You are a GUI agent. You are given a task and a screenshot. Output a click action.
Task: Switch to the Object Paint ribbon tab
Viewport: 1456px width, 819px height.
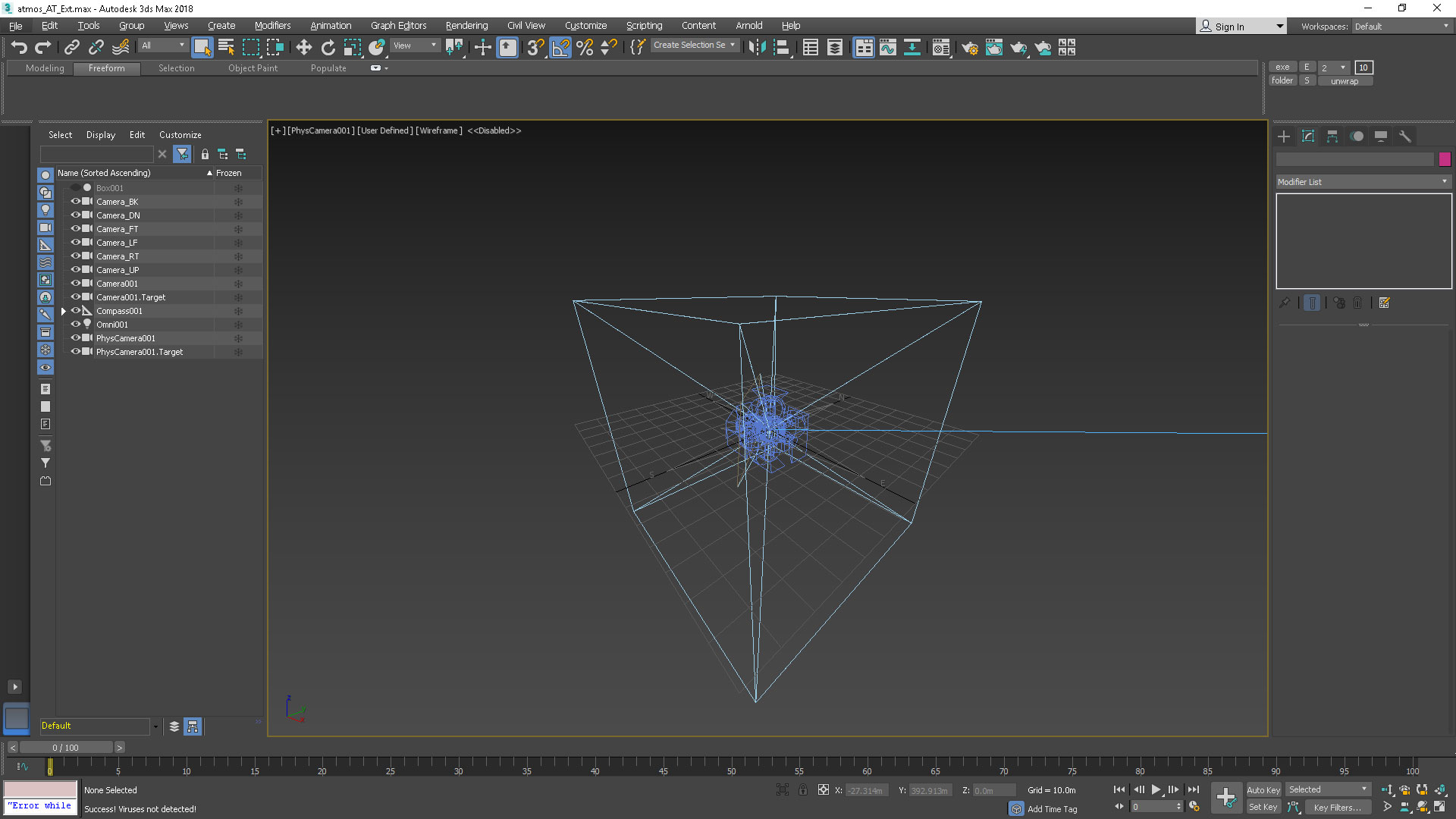253,68
